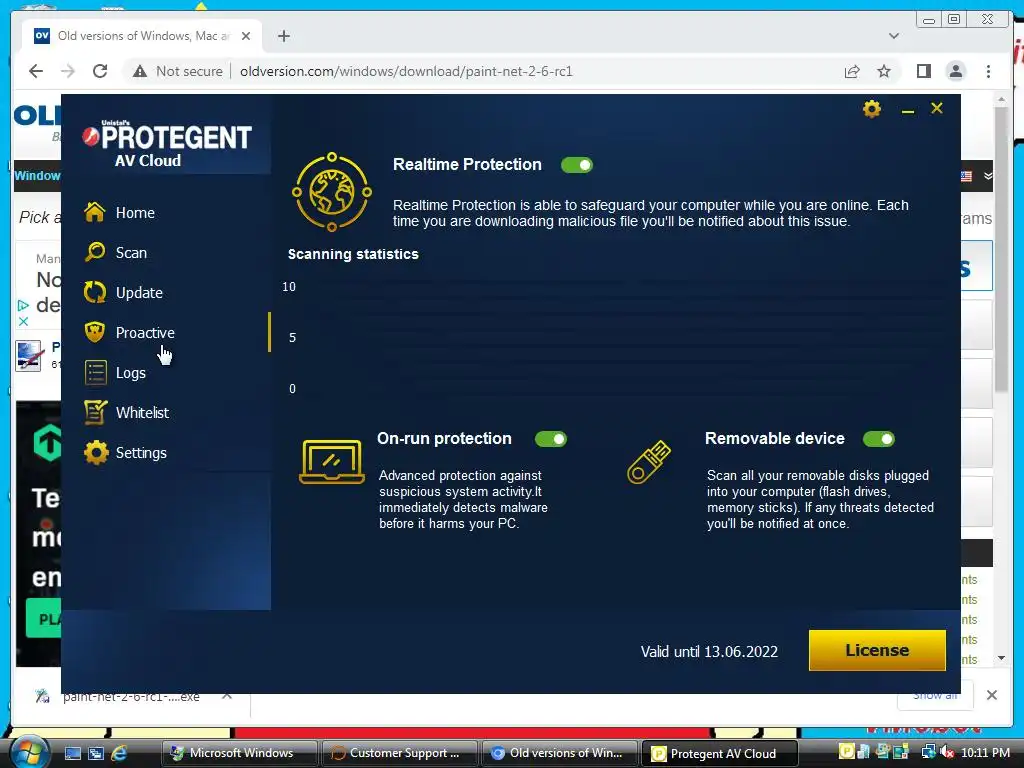The image size is (1024, 768).
Task: Select the Settings menu item
Action: point(141,453)
